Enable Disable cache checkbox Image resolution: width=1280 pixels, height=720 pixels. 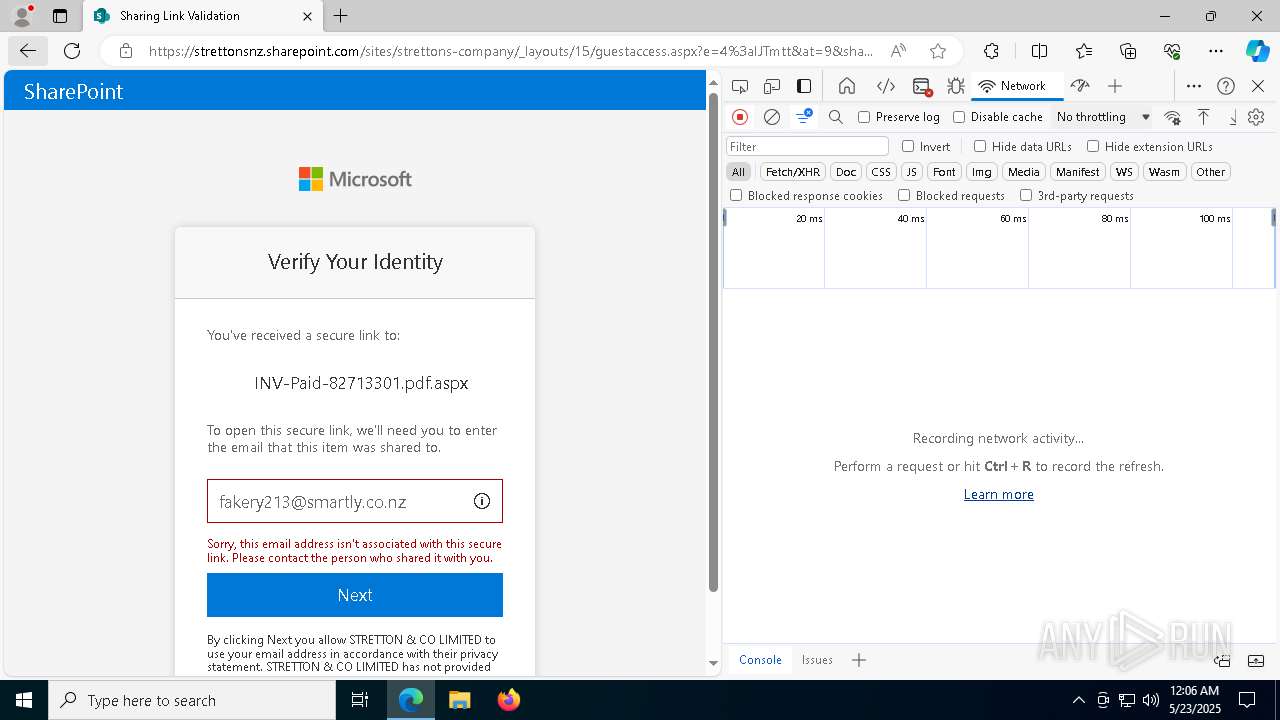pos(959,117)
